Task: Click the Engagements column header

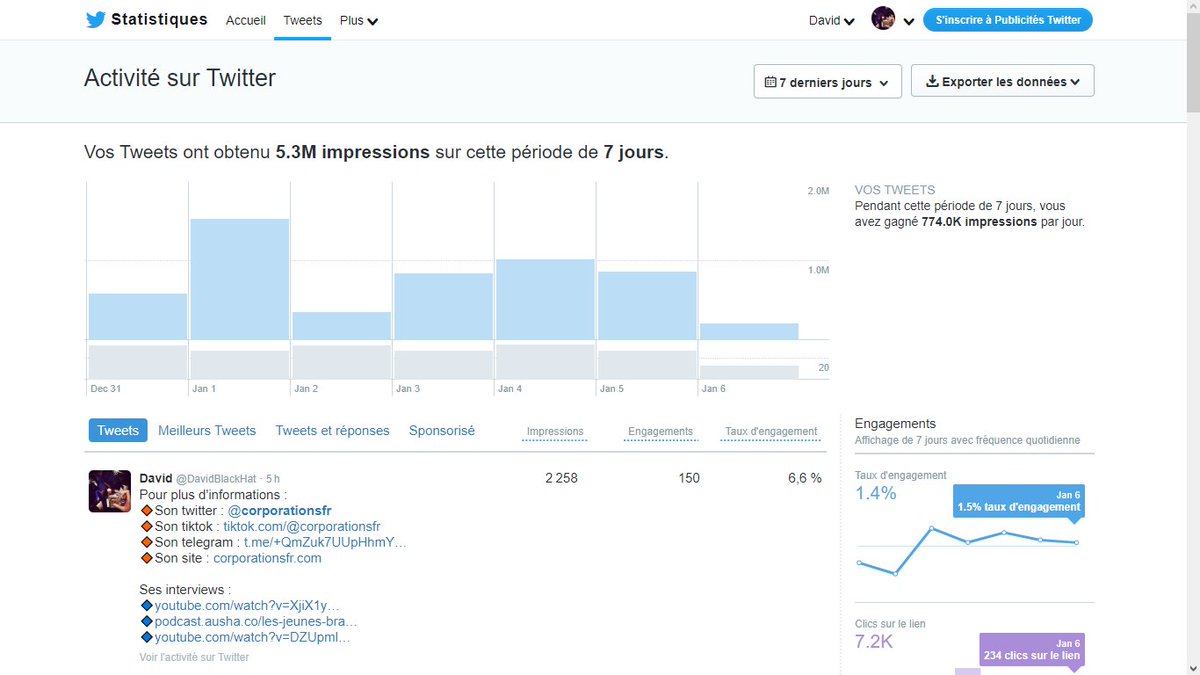Action: click(660, 432)
